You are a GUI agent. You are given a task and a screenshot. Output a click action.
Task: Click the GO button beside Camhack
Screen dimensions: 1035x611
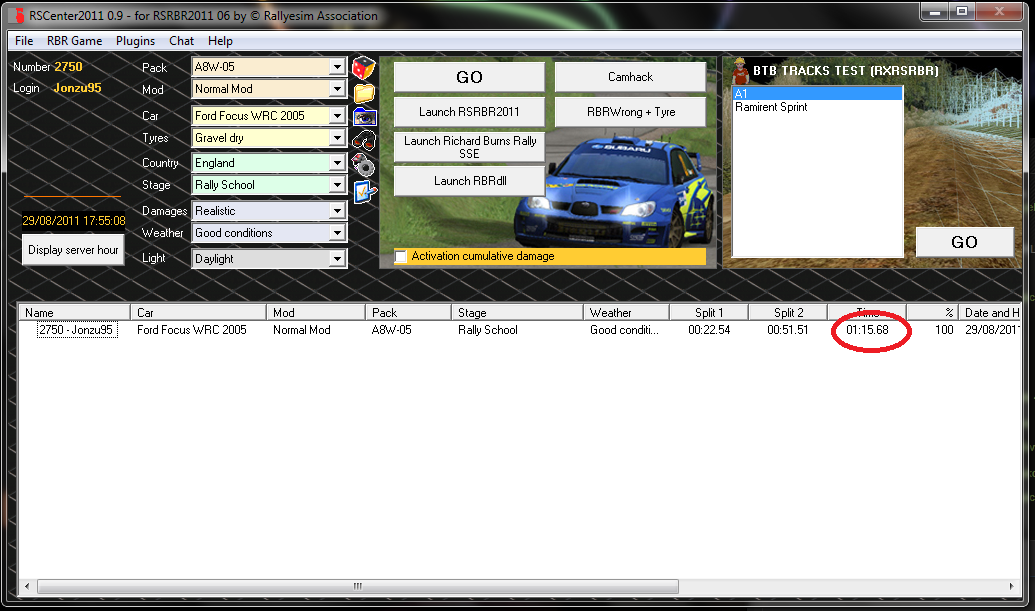click(x=469, y=77)
